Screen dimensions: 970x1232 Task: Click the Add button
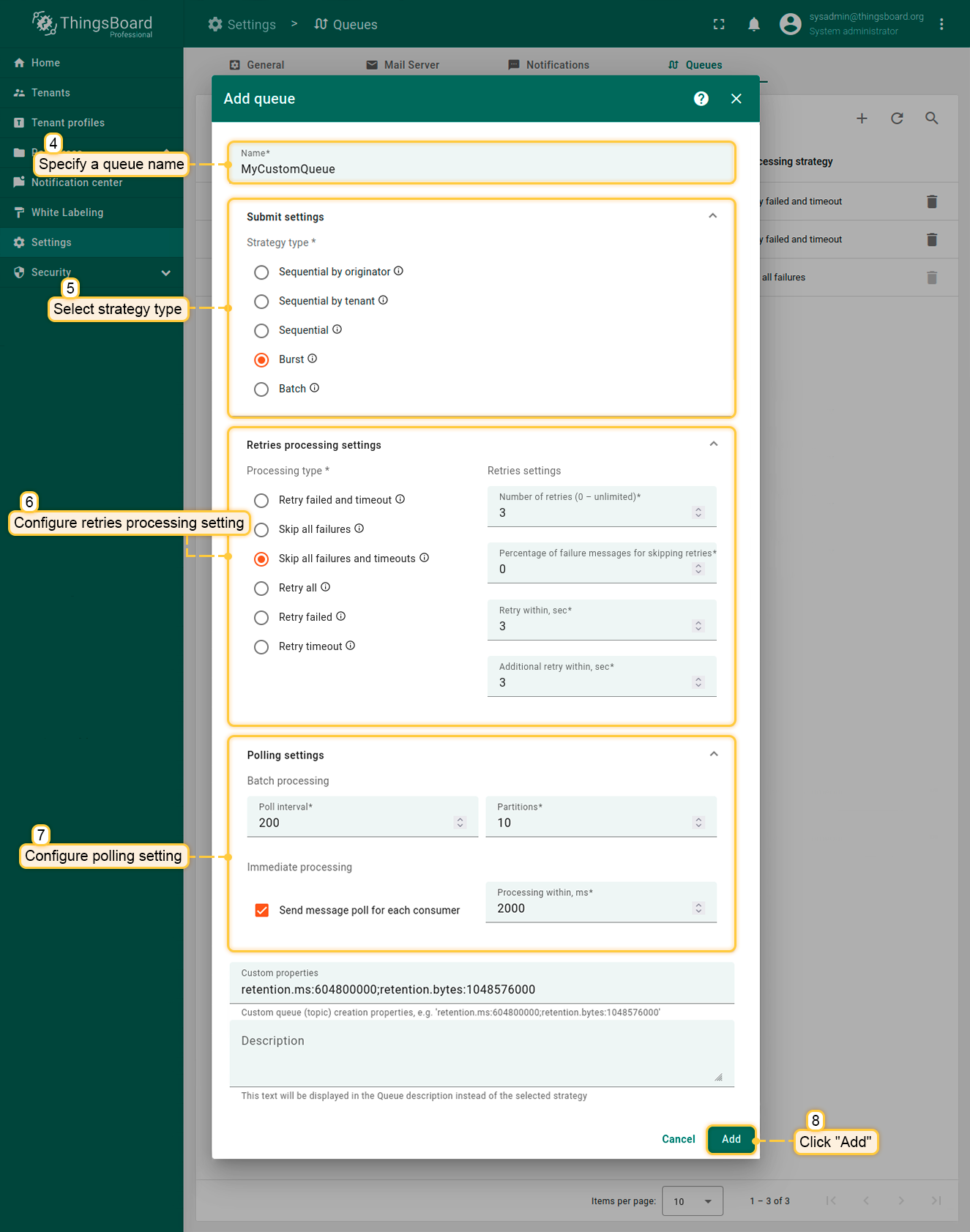pyautogui.click(x=731, y=1139)
